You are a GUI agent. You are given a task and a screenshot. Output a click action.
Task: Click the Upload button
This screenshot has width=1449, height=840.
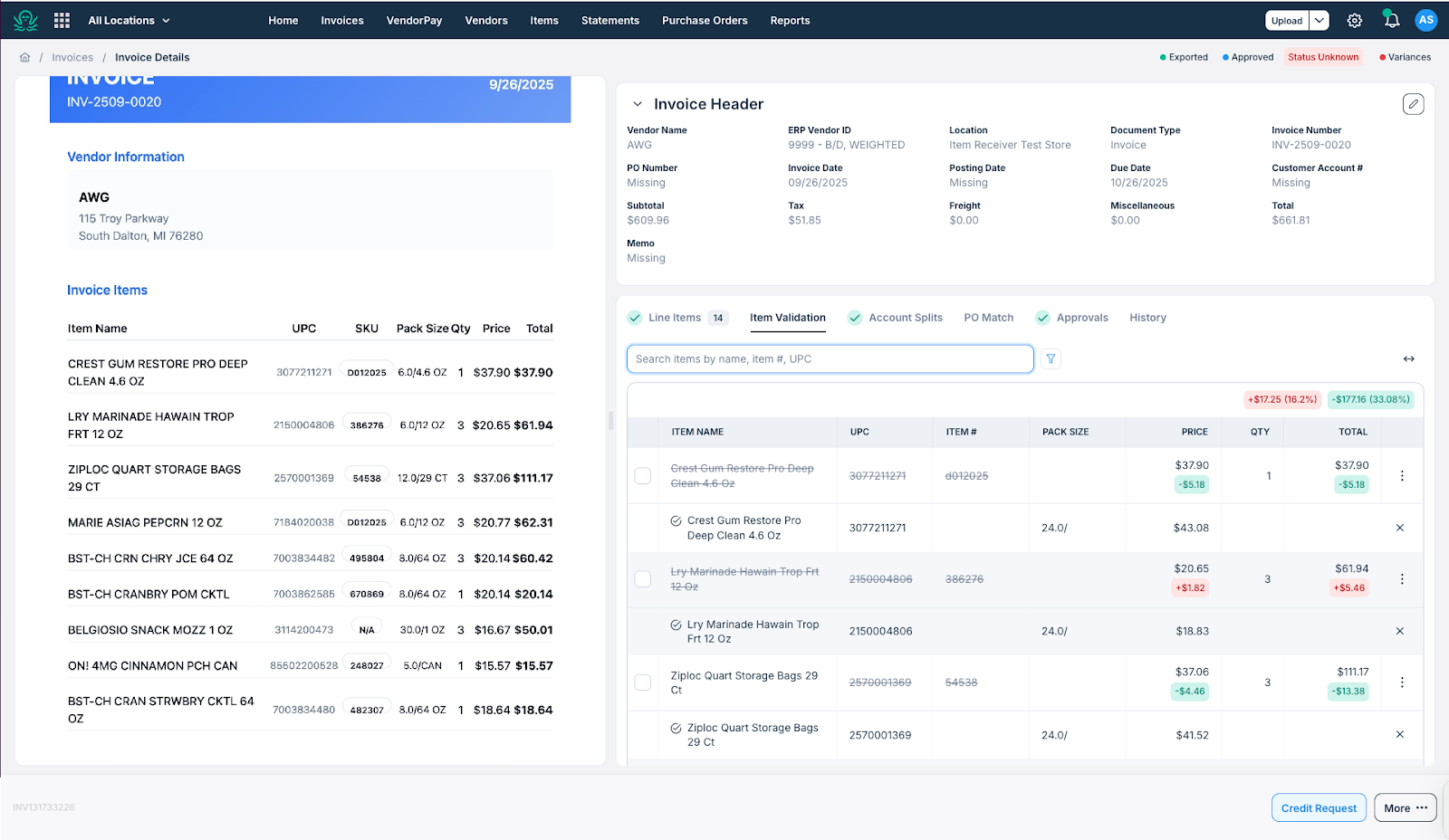click(1287, 20)
